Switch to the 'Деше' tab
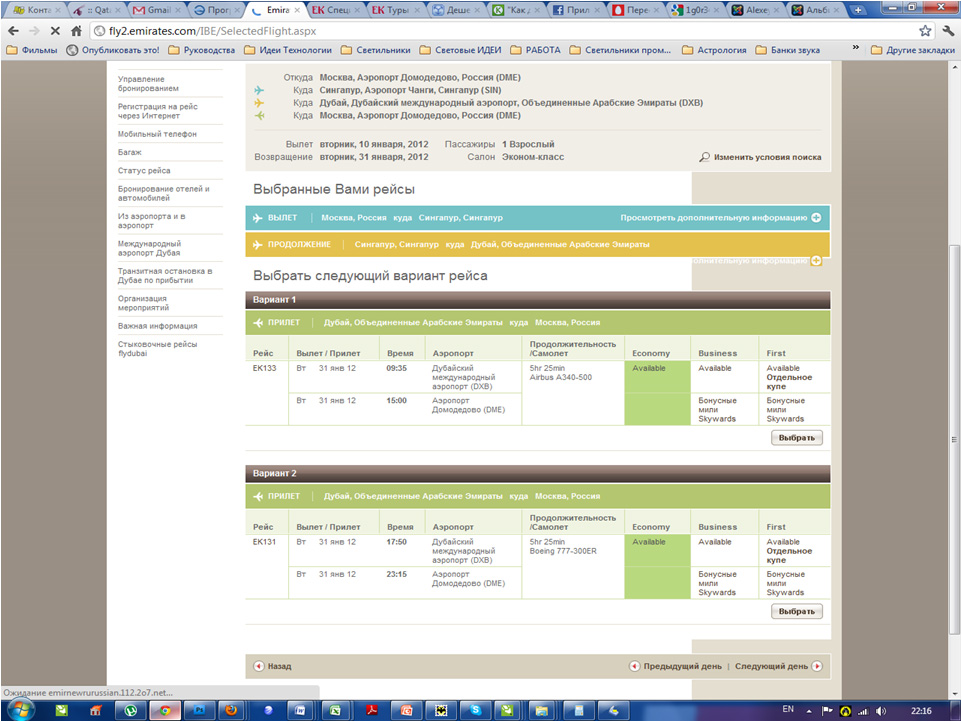This screenshot has height=722, width=962. tap(455, 10)
